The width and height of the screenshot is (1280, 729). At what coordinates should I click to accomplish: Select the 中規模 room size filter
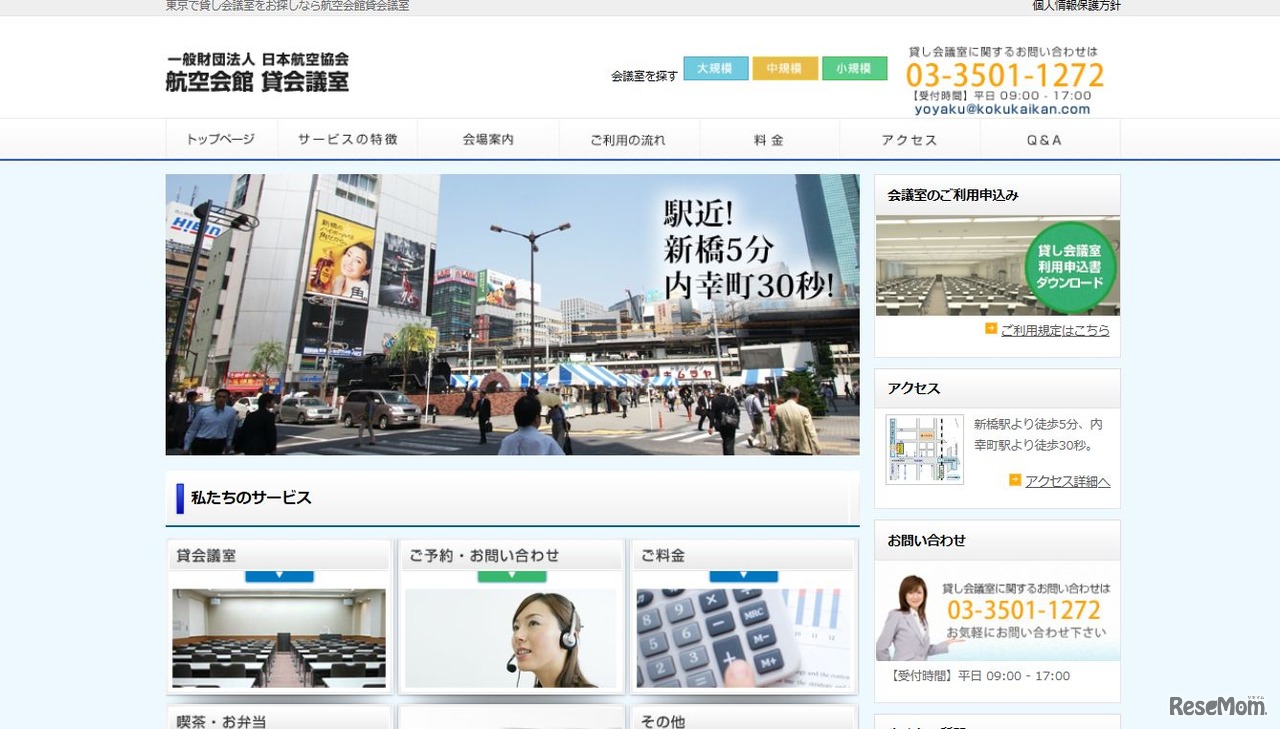tap(785, 68)
